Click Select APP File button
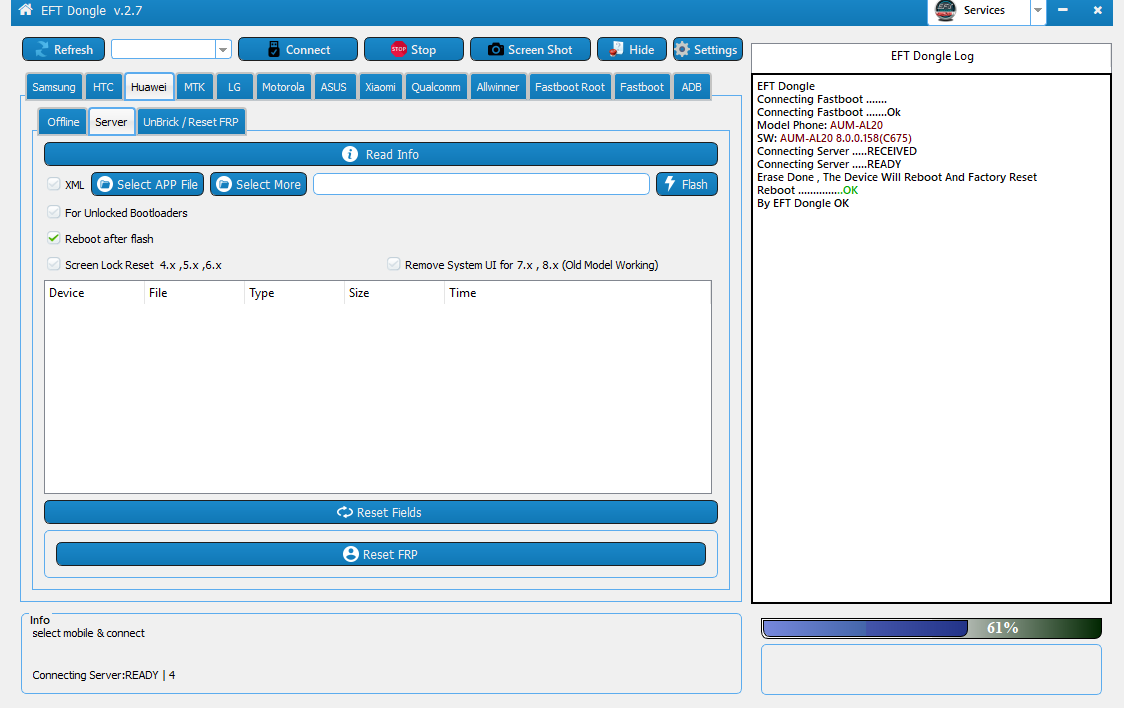Screen dimensions: 1124x708 [147, 184]
